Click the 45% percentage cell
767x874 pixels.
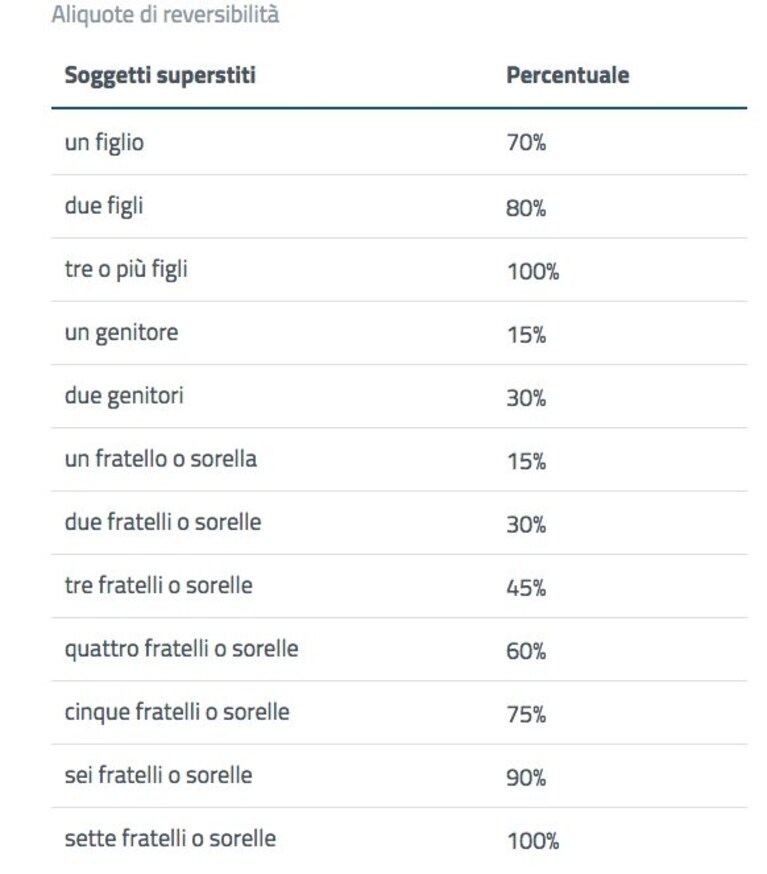click(526, 588)
